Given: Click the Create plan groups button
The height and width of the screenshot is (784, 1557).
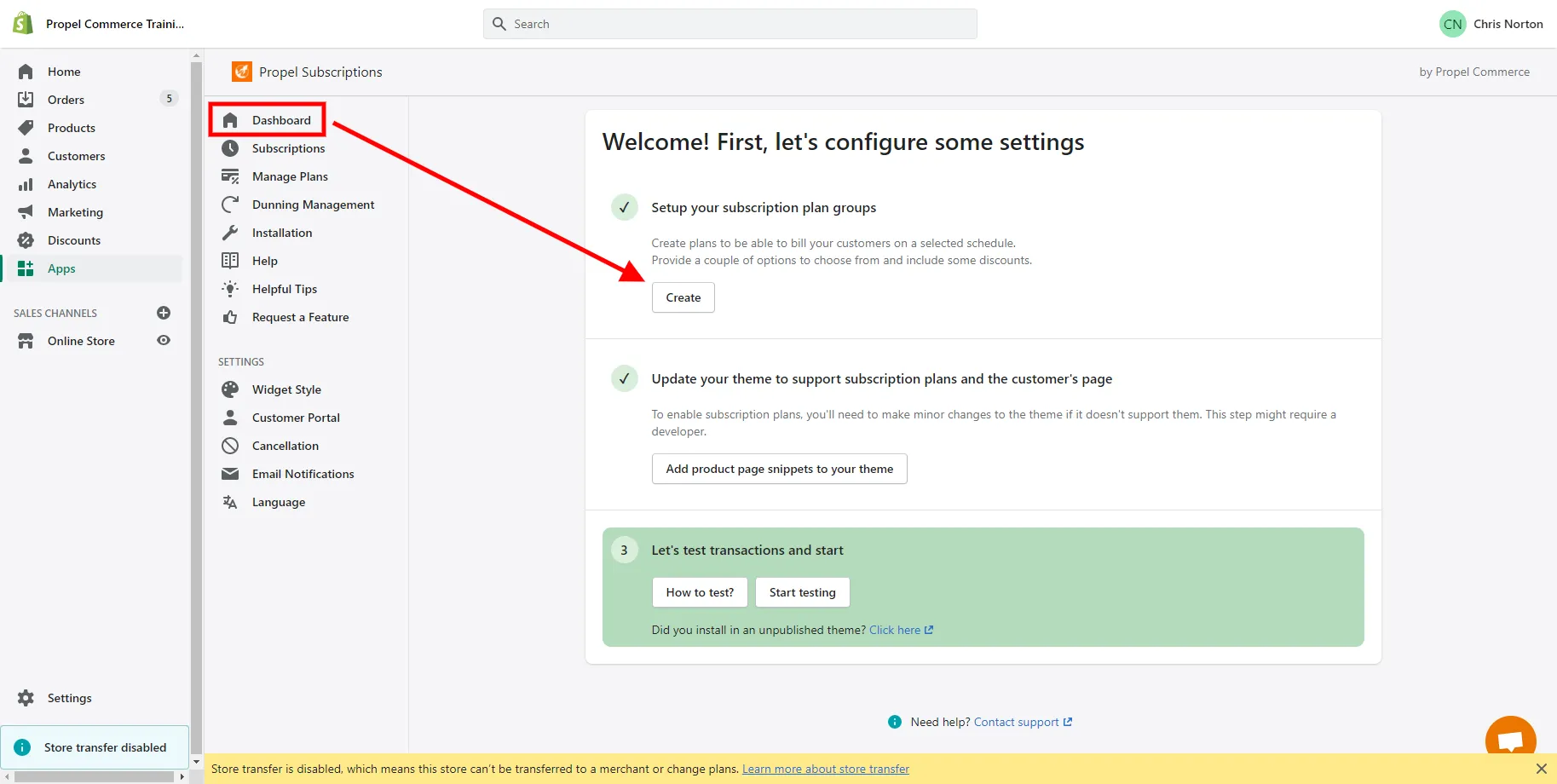Looking at the screenshot, I should [683, 297].
